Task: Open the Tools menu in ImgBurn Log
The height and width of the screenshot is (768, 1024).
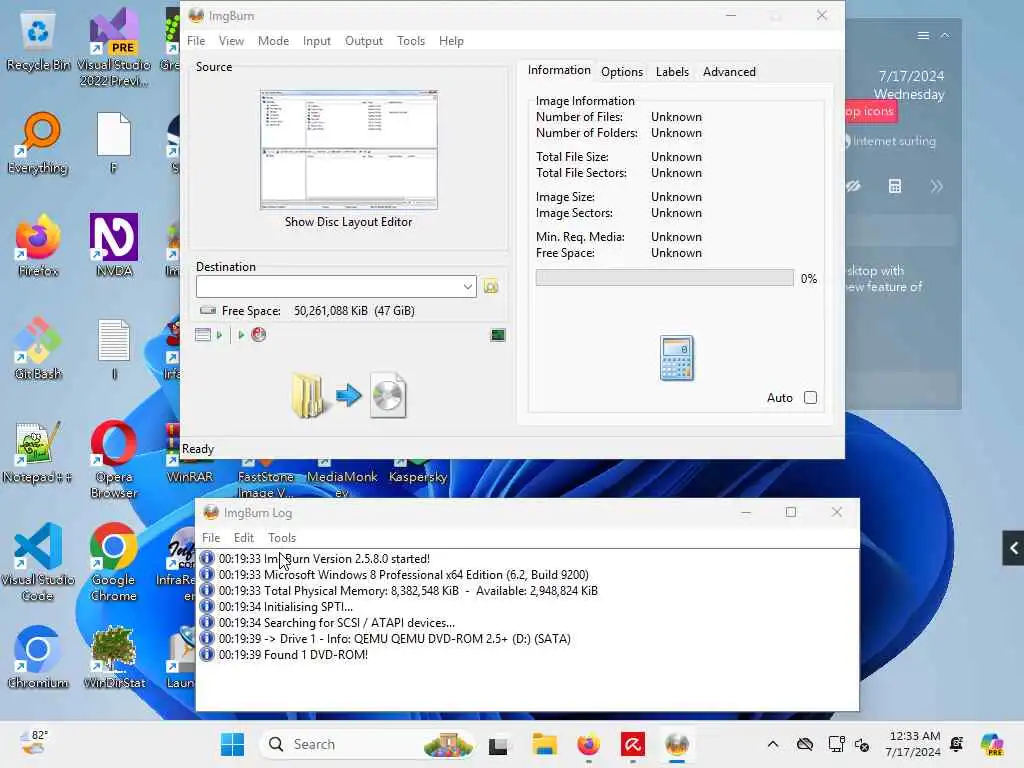Action: point(282,537)
